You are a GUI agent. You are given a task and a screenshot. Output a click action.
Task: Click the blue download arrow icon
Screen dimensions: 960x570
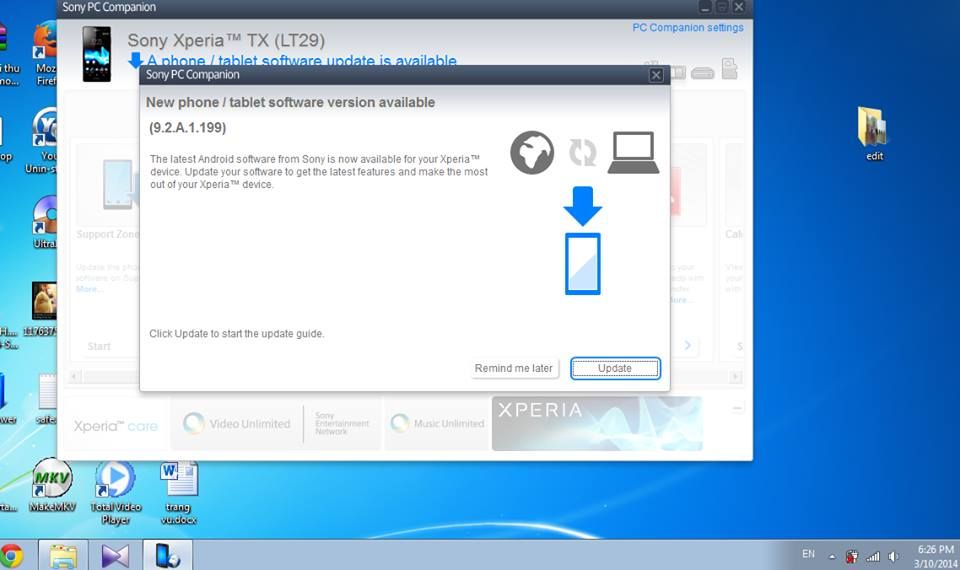582,206
